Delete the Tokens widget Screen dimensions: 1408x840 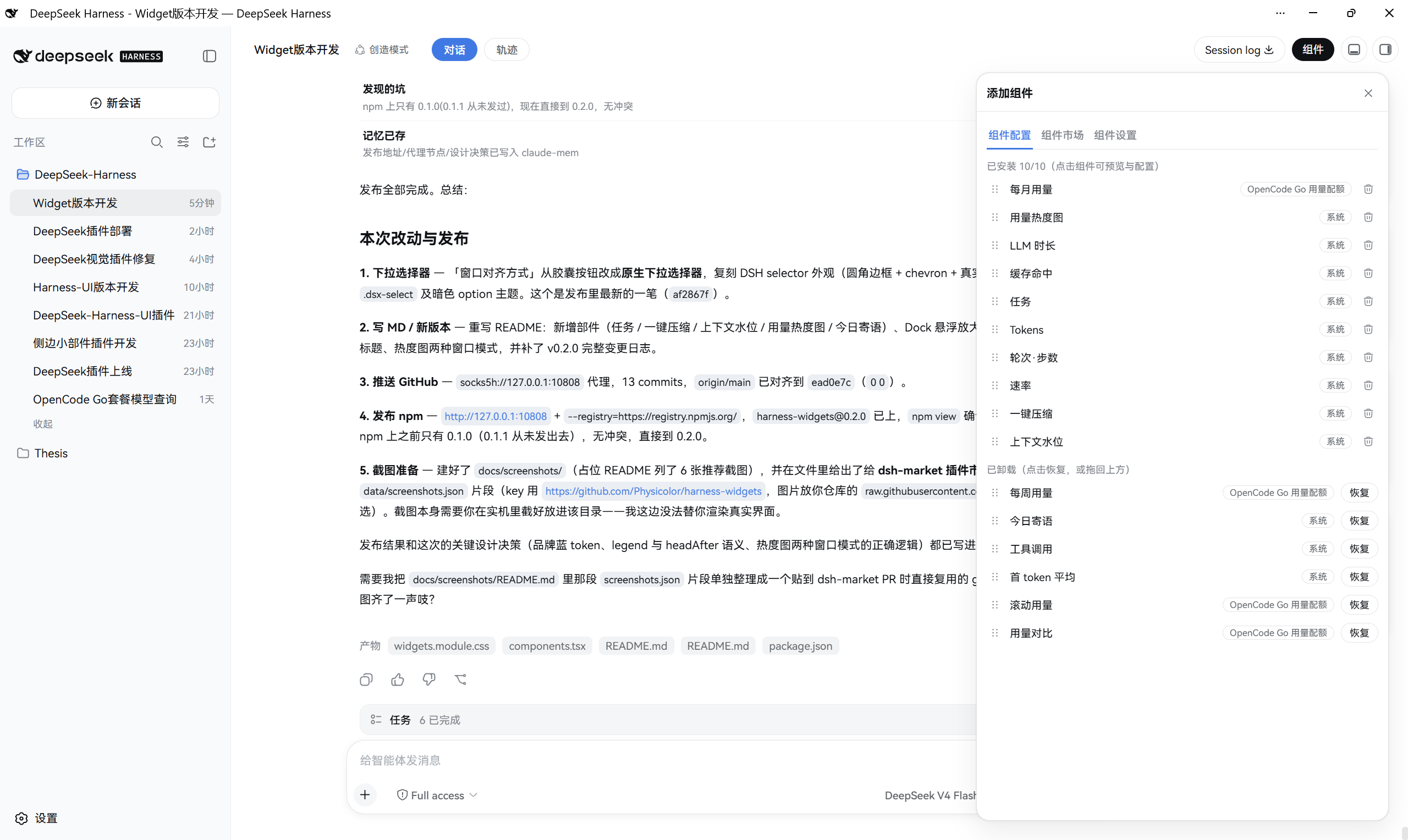point(1368,329)
